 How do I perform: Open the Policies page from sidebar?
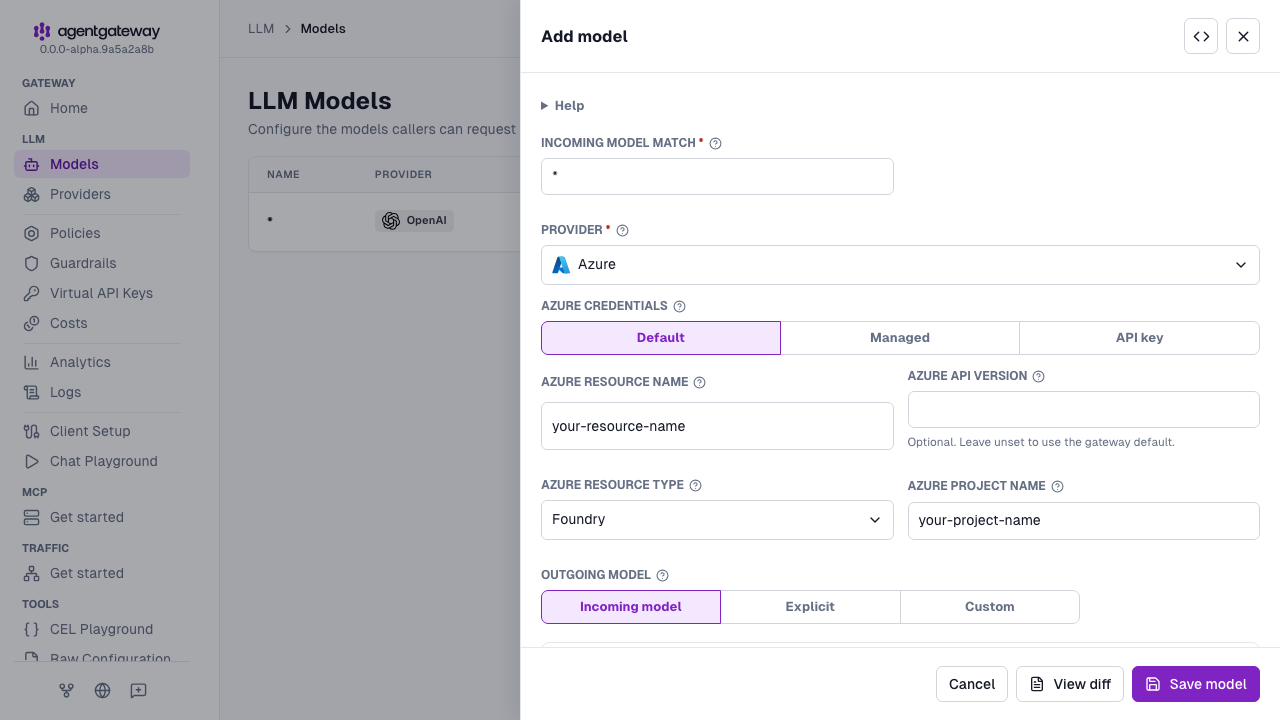click(x=102, y=233)
